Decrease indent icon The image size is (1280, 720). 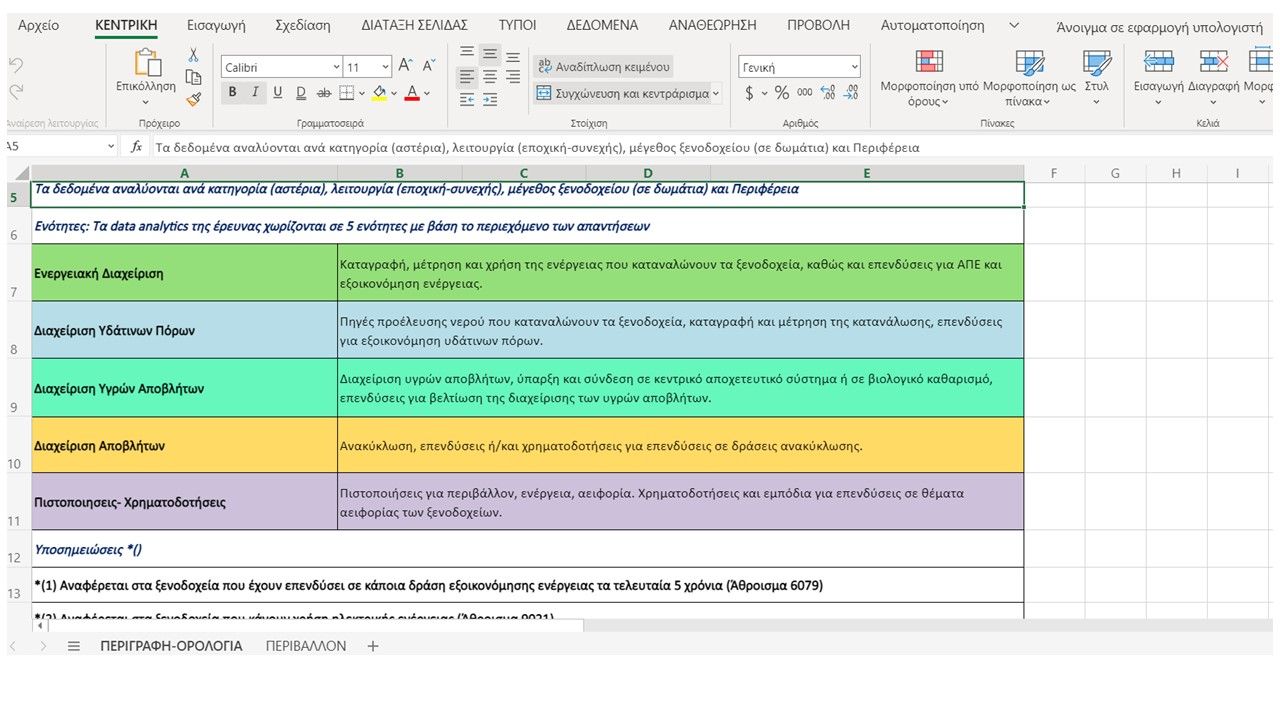pos(467,99)
